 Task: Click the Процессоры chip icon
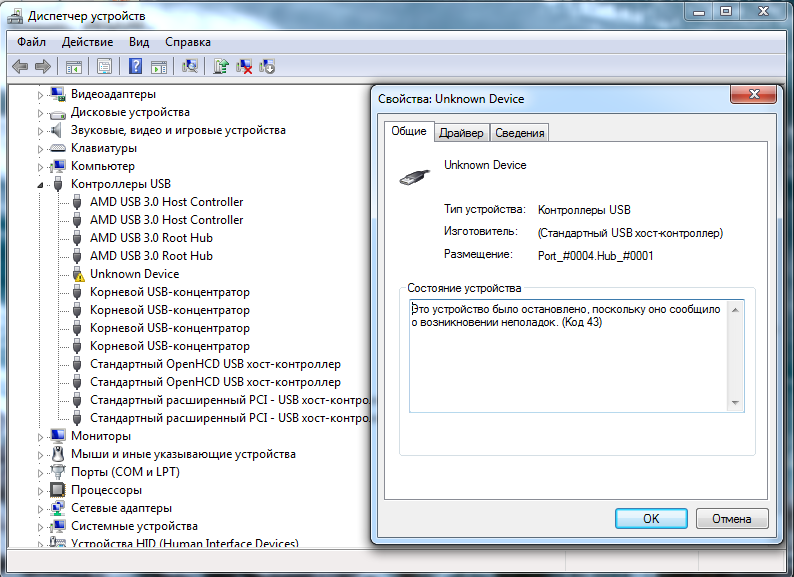coord(57,490)
